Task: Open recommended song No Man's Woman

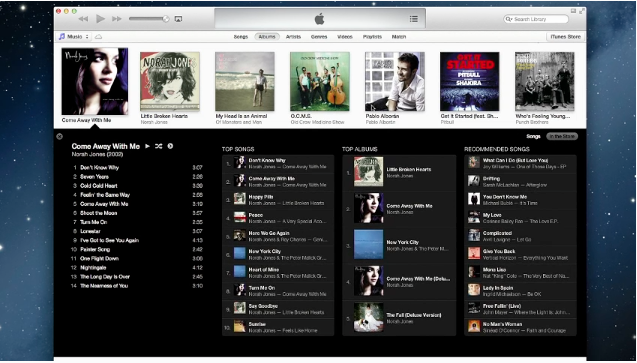Action: [x=520, y=327]
